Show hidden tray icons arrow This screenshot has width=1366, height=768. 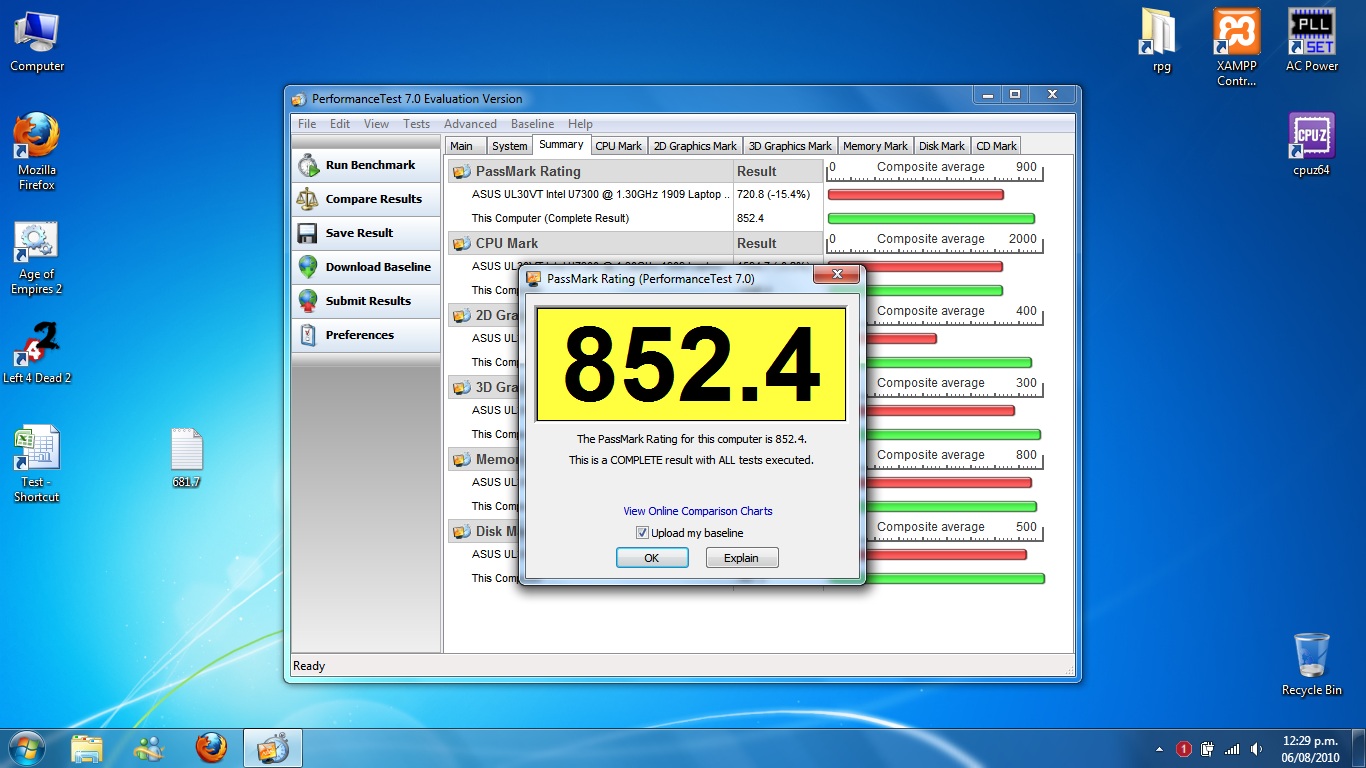(x=1160, y=749)
